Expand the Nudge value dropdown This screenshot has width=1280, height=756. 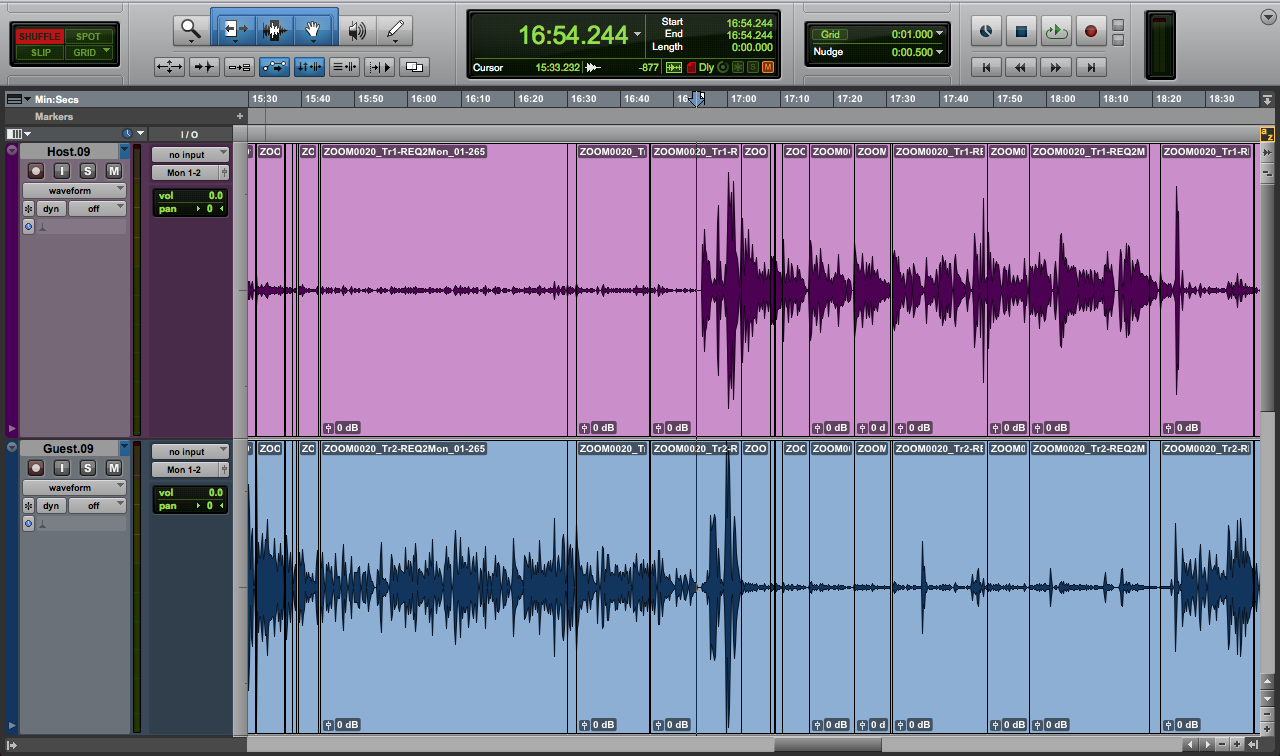[939, 52]
